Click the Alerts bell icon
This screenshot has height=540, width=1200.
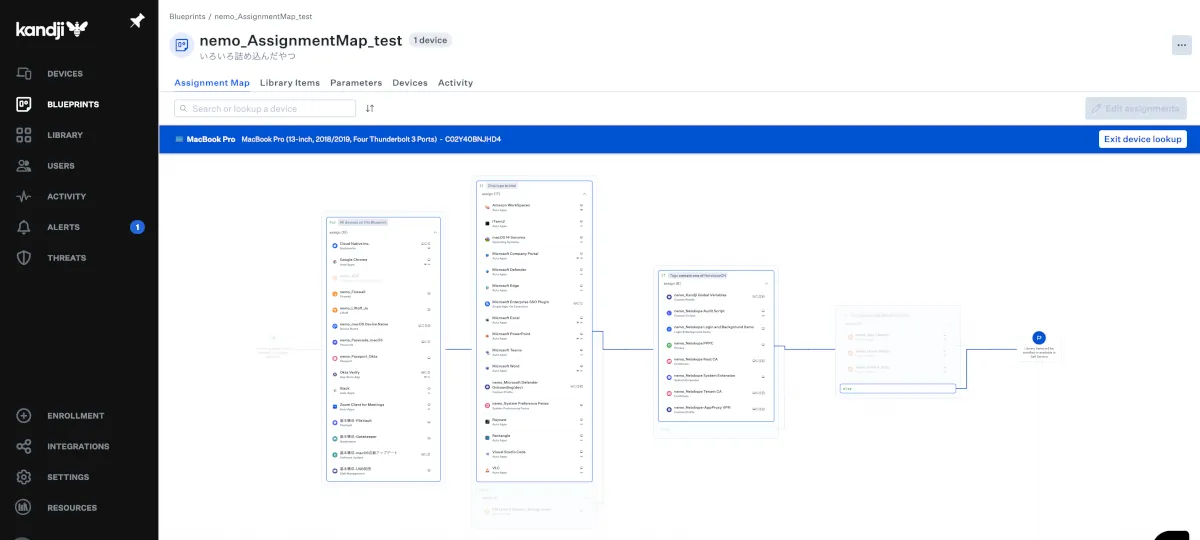(x=24, y=227)
